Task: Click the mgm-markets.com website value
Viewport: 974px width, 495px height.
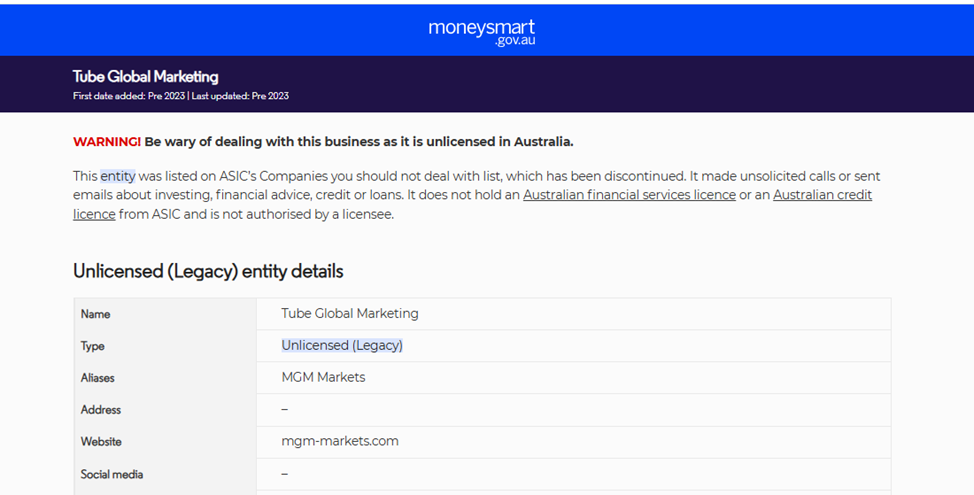Action: pyautogui.click(x=340, y=442)
